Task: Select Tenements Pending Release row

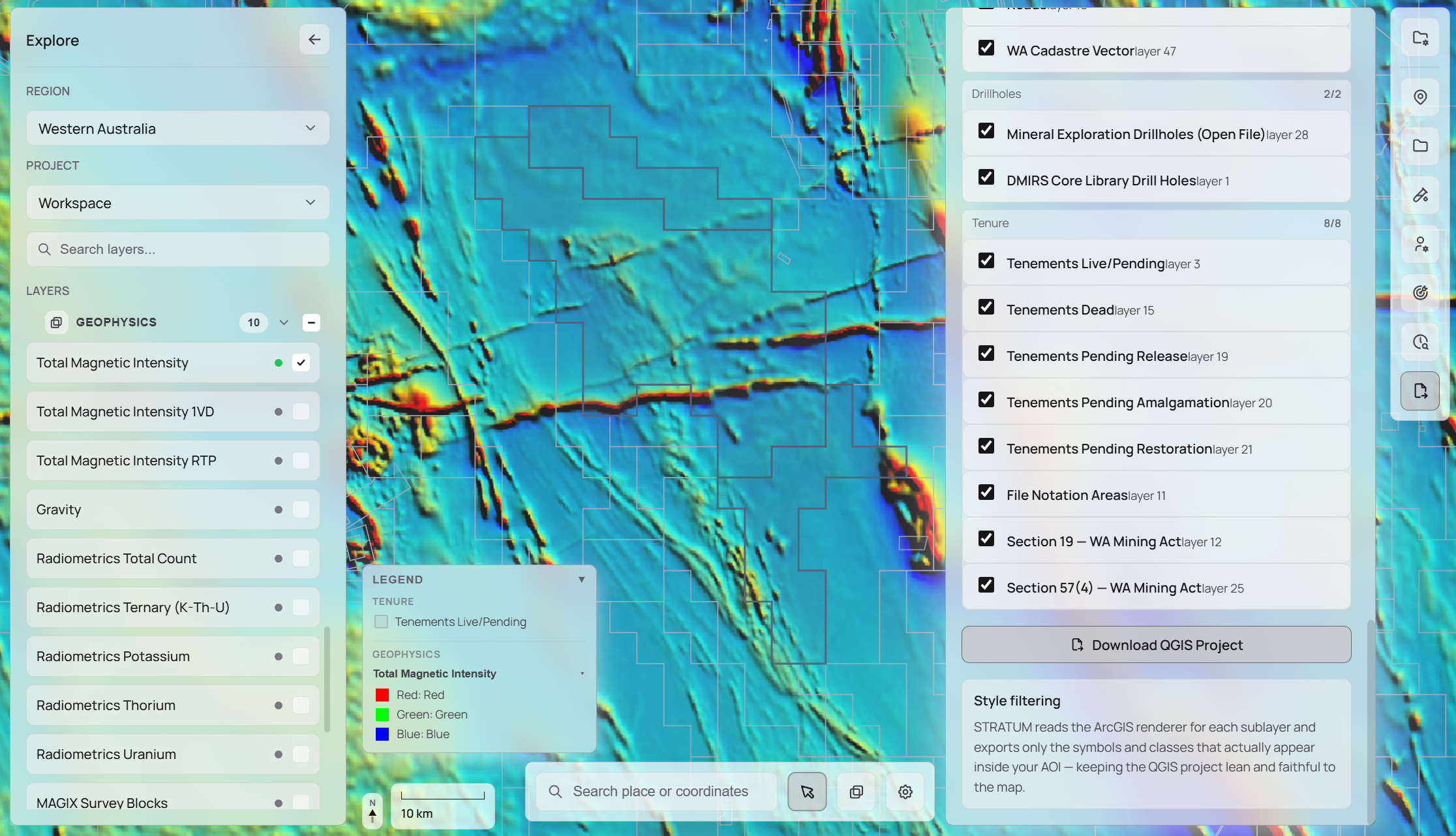Action: 1156,356
